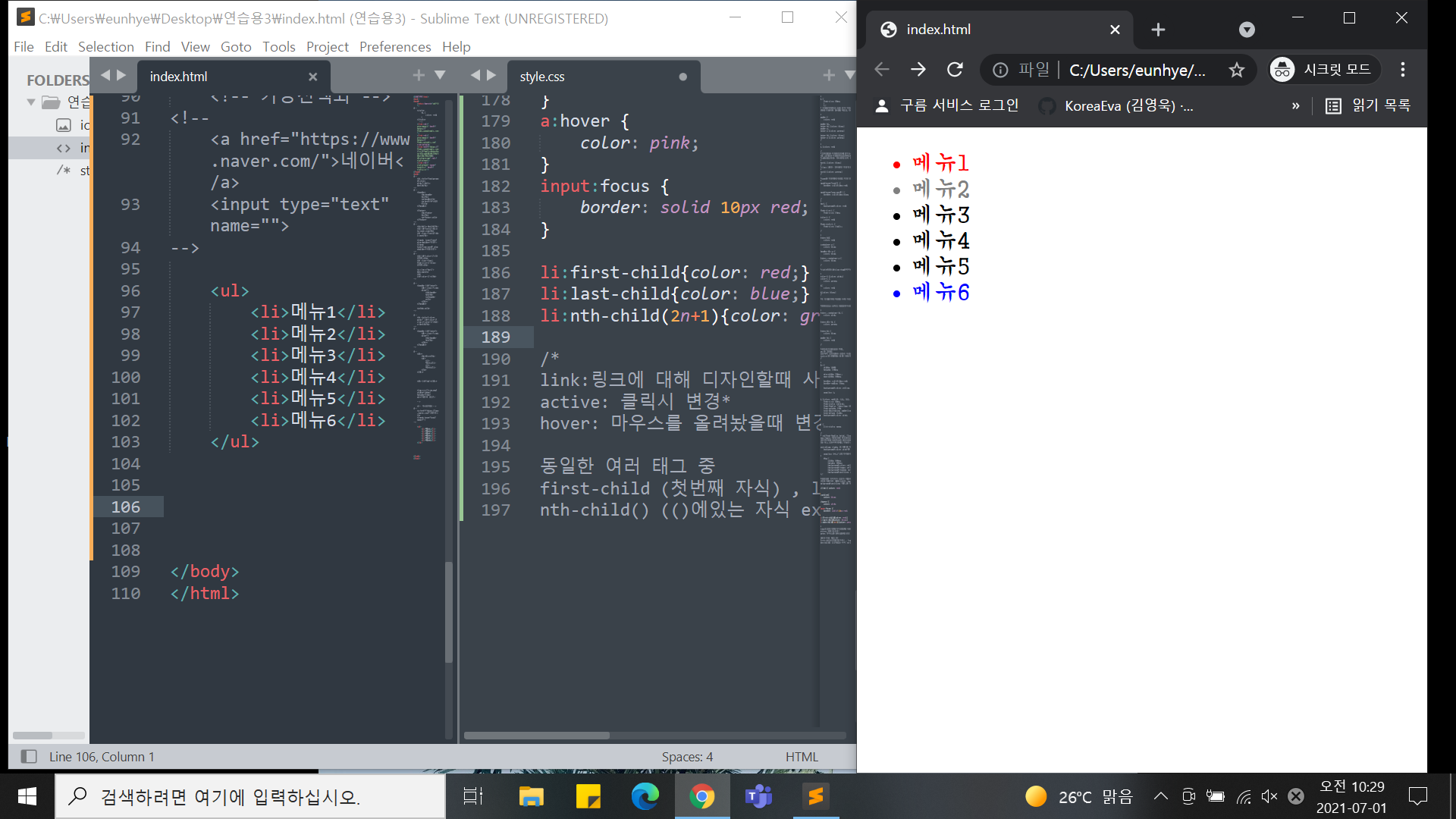
Task: Click the Spaces: 4 indentation setting
Action: pos(687,756)
